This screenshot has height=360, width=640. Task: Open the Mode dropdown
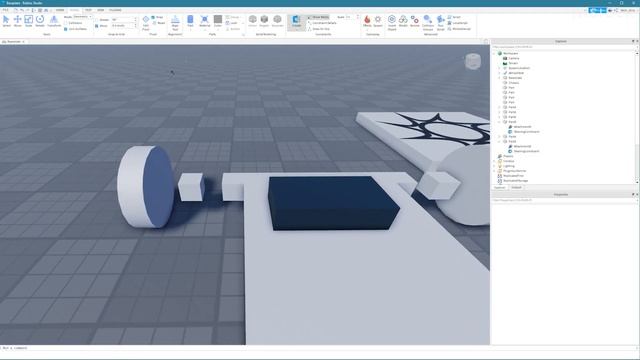(x=82, y=17)
